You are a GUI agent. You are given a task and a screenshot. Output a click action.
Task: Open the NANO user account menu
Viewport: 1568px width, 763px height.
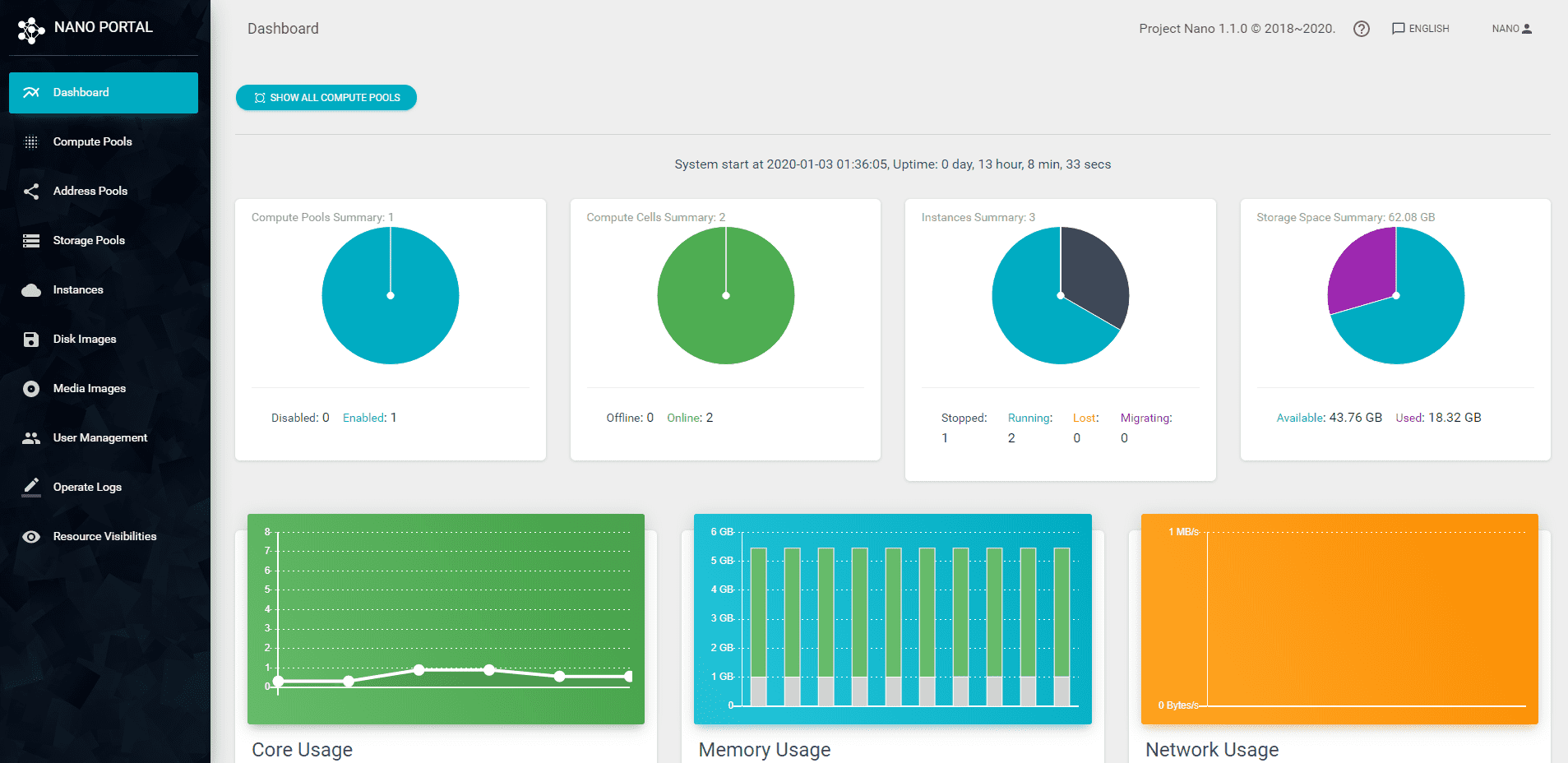tap(1511, 29)
